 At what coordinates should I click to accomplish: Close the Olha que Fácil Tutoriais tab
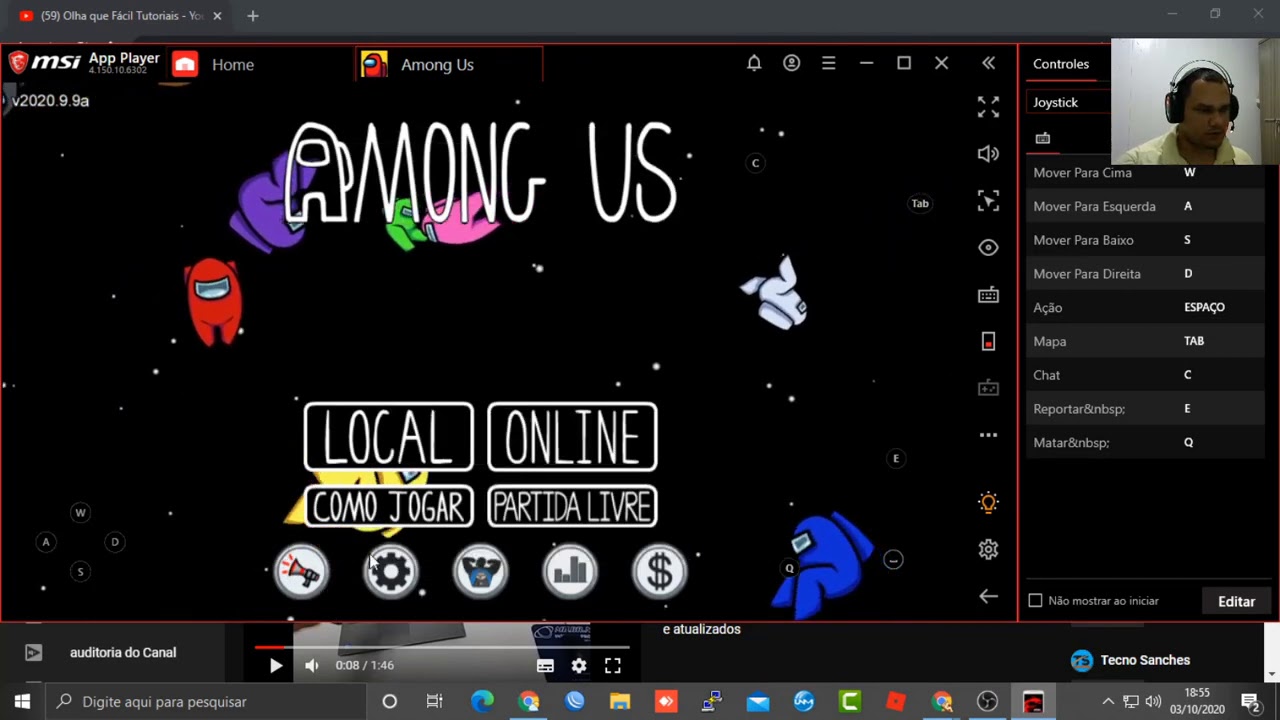(x=217, y=16)
